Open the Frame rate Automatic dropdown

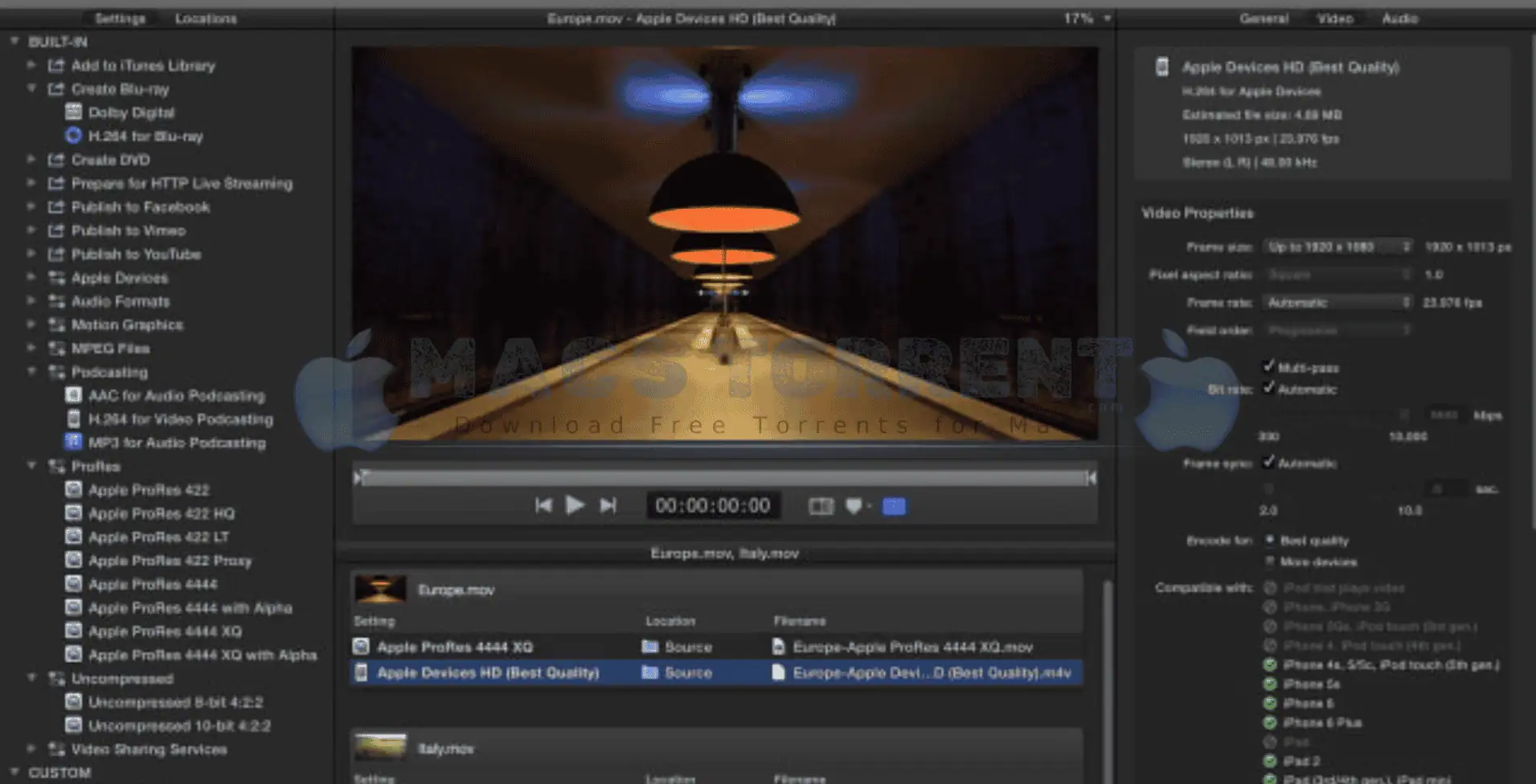pyautogui.click(x=1337, y=303)
